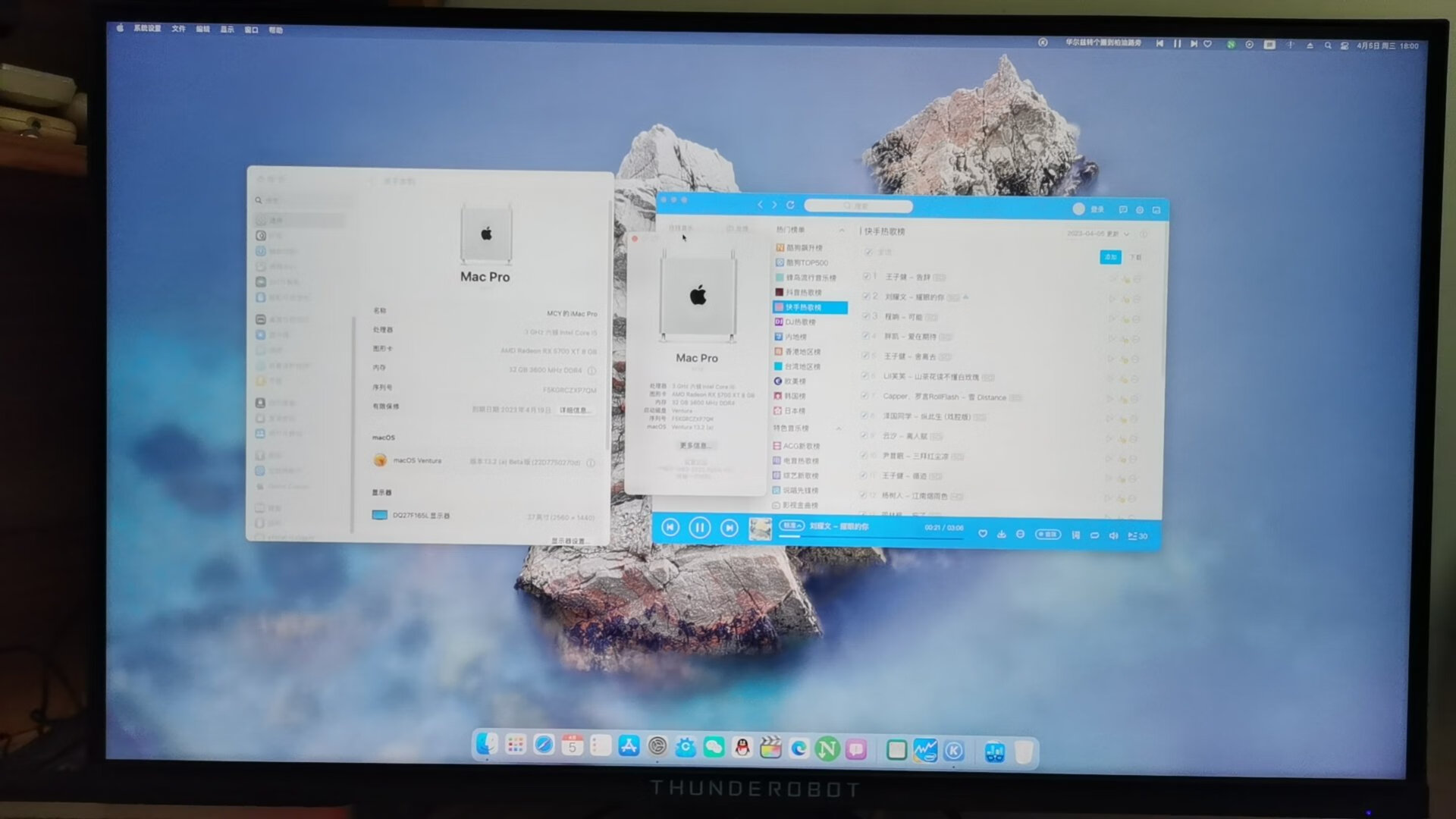Toggle checkbox for song 3 程响 - 可能
Viewport: 1456px width, 819px height.
click(x=865, y=316)
